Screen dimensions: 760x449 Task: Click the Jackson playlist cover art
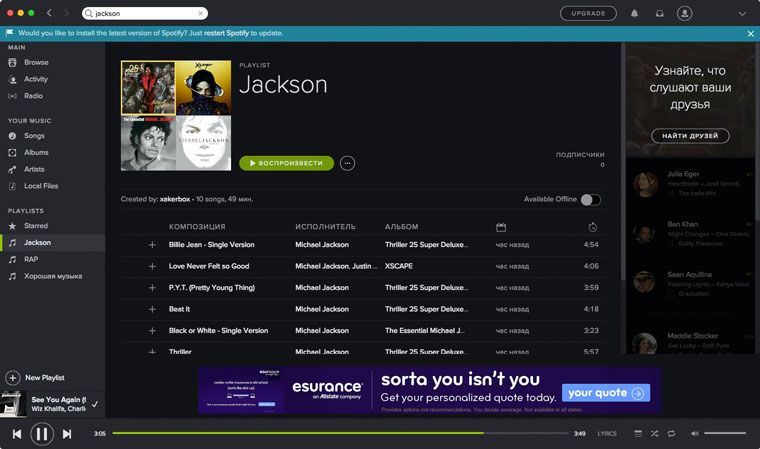[x=176, y=115]
